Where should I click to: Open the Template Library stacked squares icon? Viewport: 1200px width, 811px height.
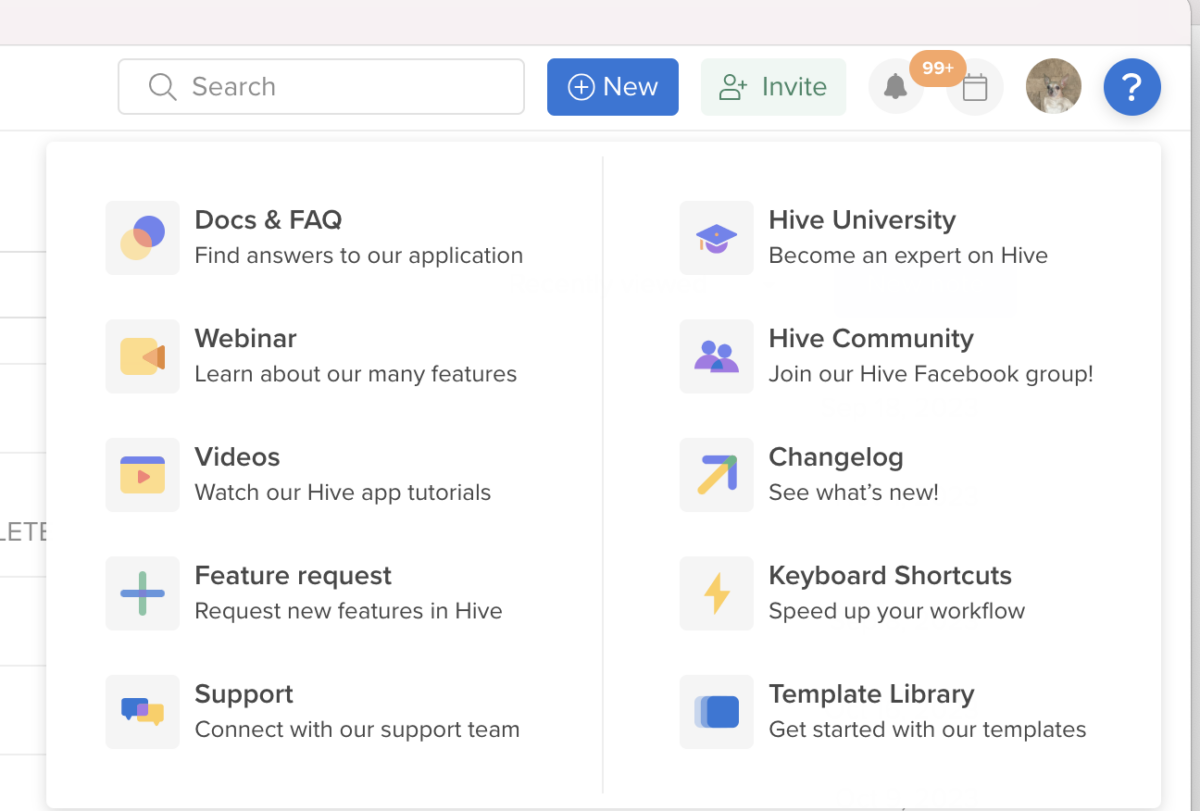tap(716, 712)
